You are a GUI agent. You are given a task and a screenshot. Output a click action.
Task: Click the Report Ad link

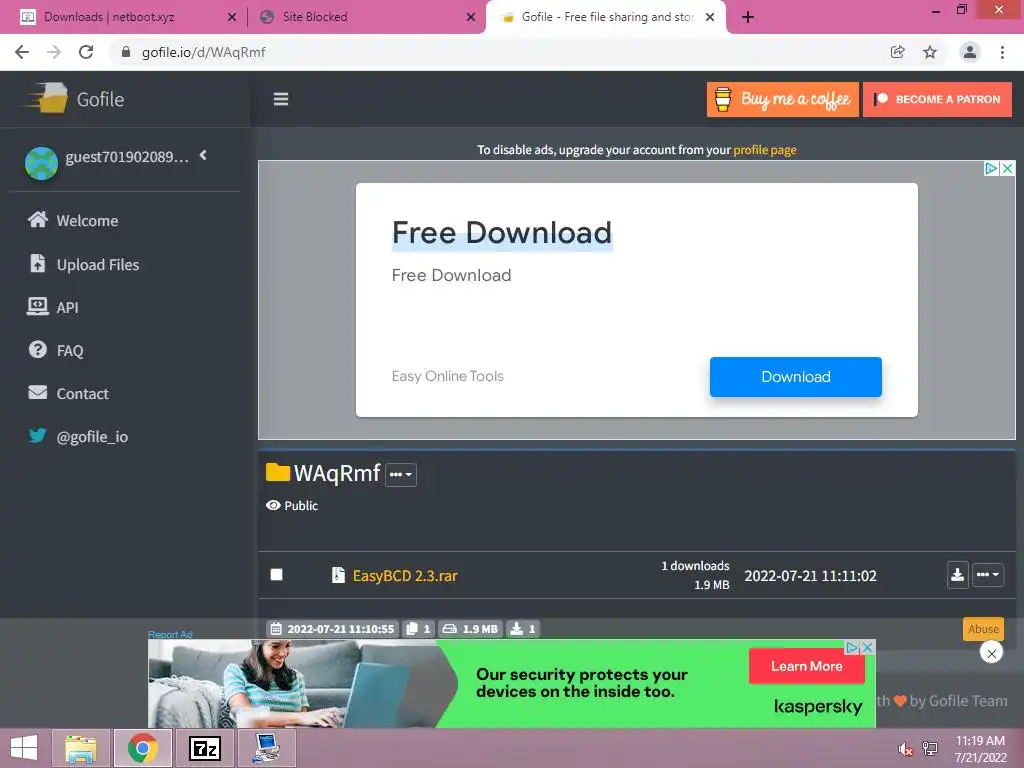pyautogui.click(x=170, y=634)
